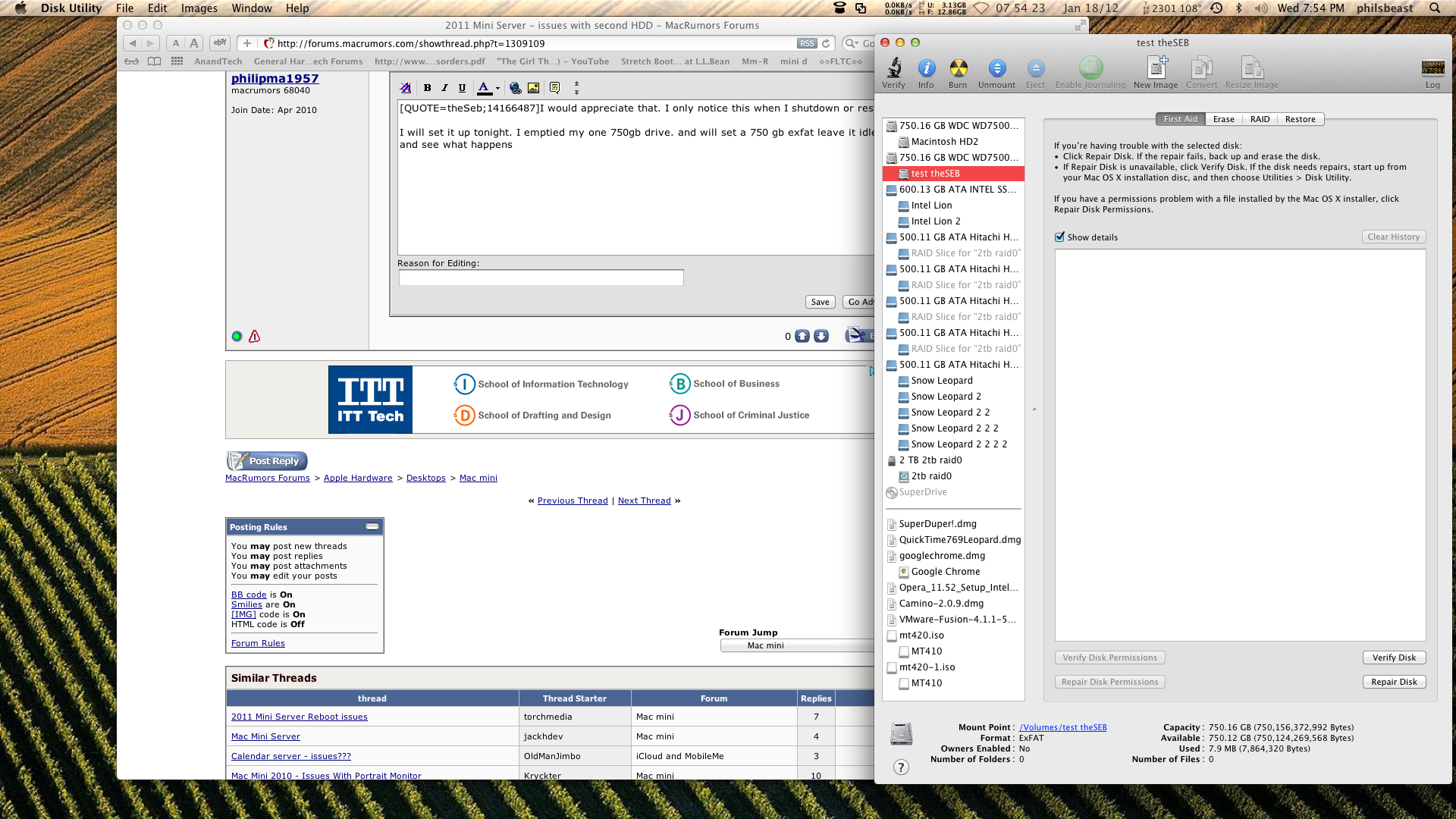
Task: Collapse the Posting Rules box
Action: click(372, 526)
